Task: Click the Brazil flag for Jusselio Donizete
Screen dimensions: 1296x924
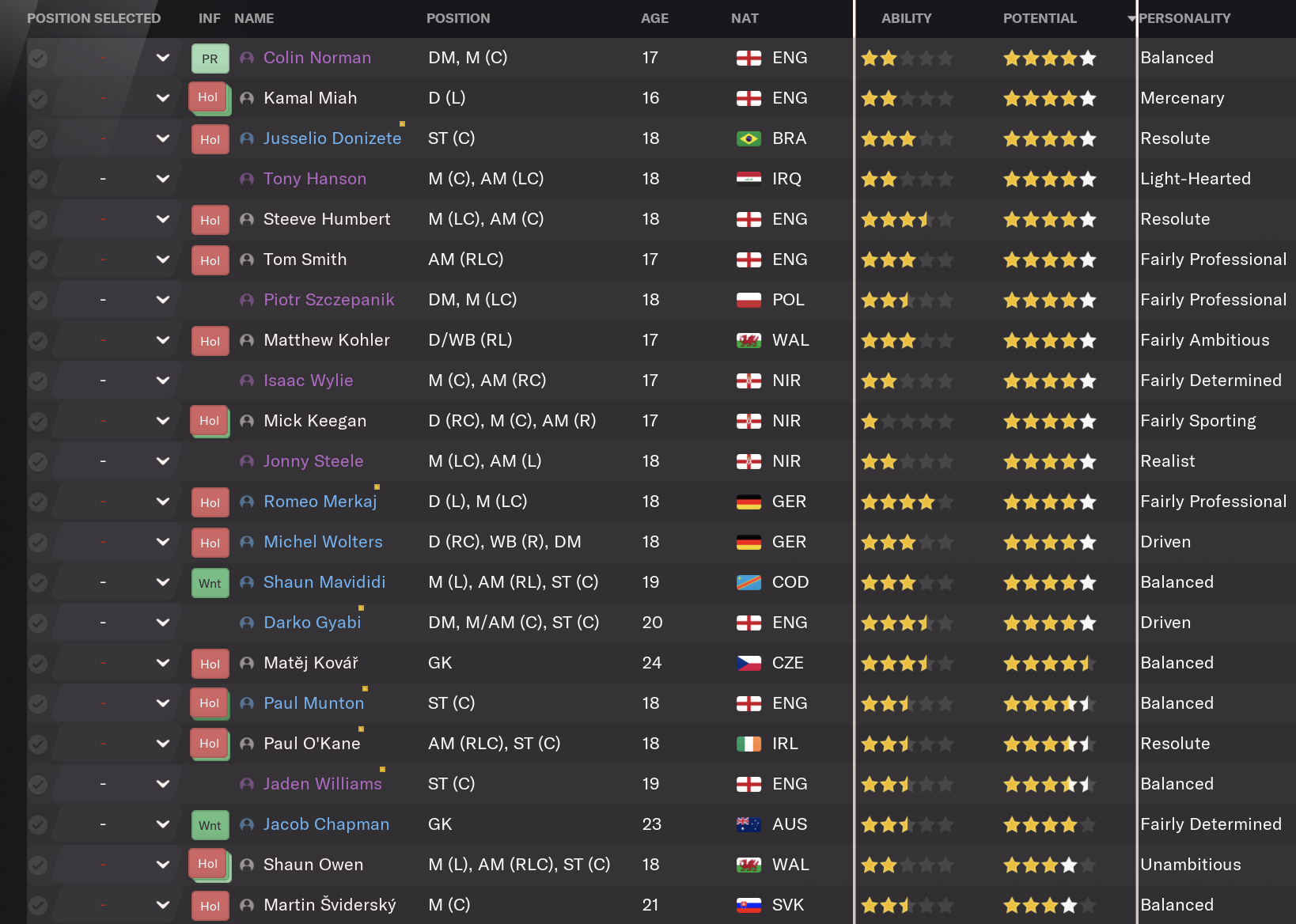Action: coord(748,138)
